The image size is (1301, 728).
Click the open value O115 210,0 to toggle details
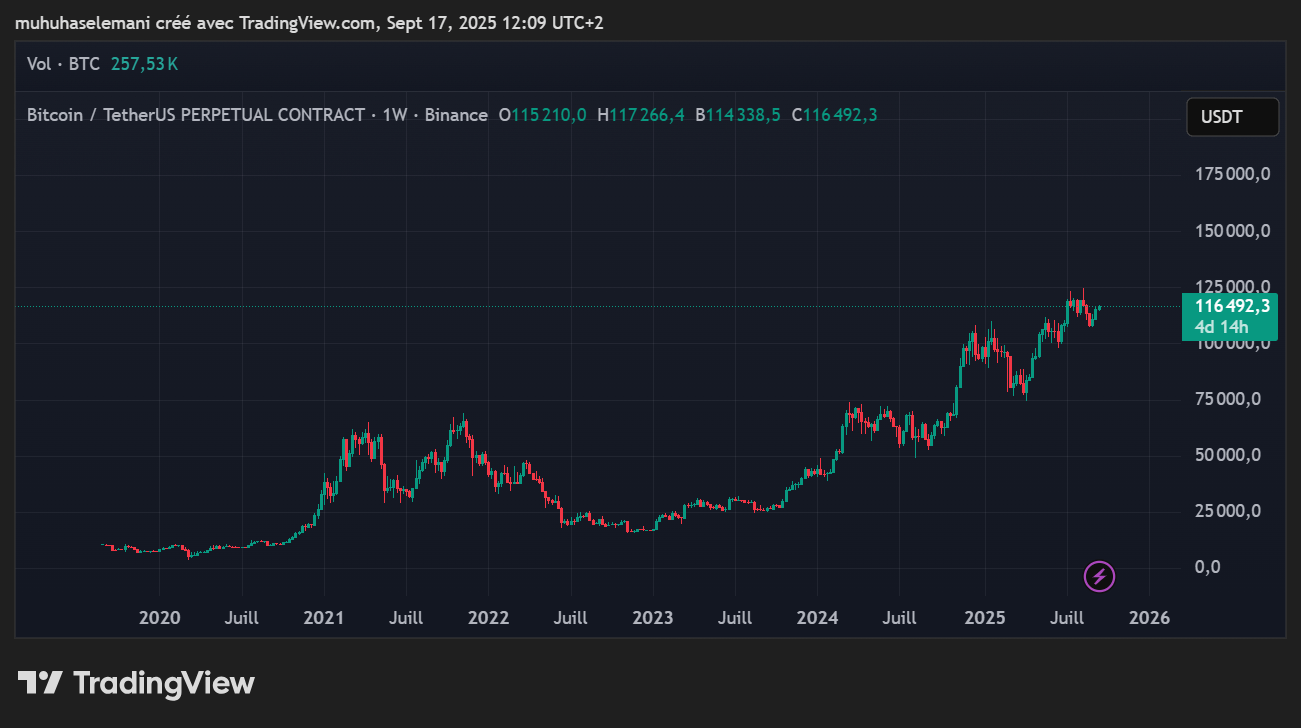point(543,114)
